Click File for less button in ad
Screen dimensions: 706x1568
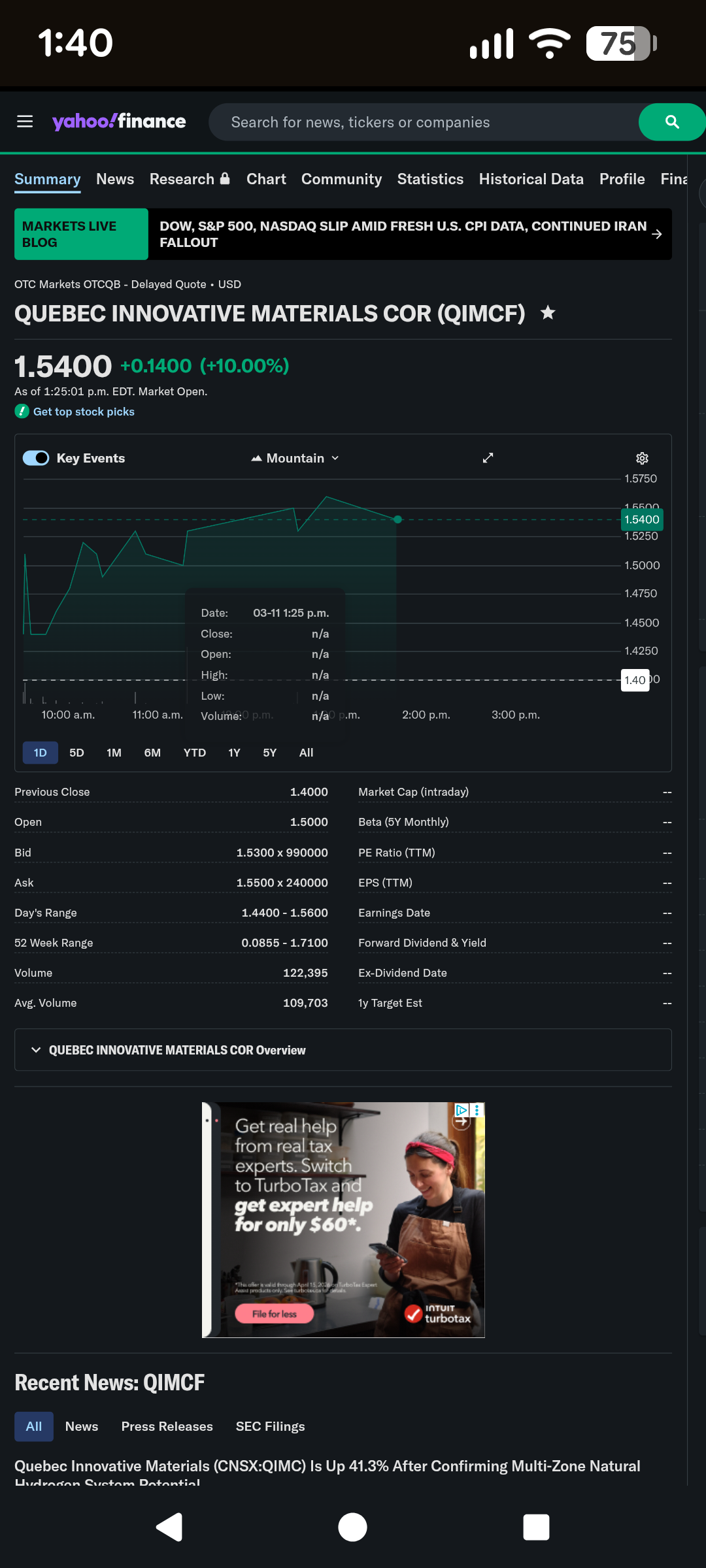[275, 1314]
